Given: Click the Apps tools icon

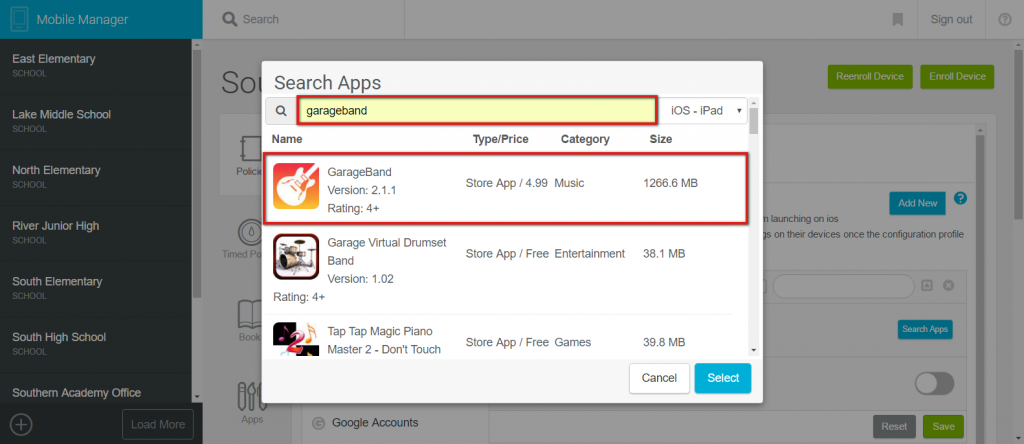Looking at the screenshot, I should pyautogui.click(x=252, y=394).
